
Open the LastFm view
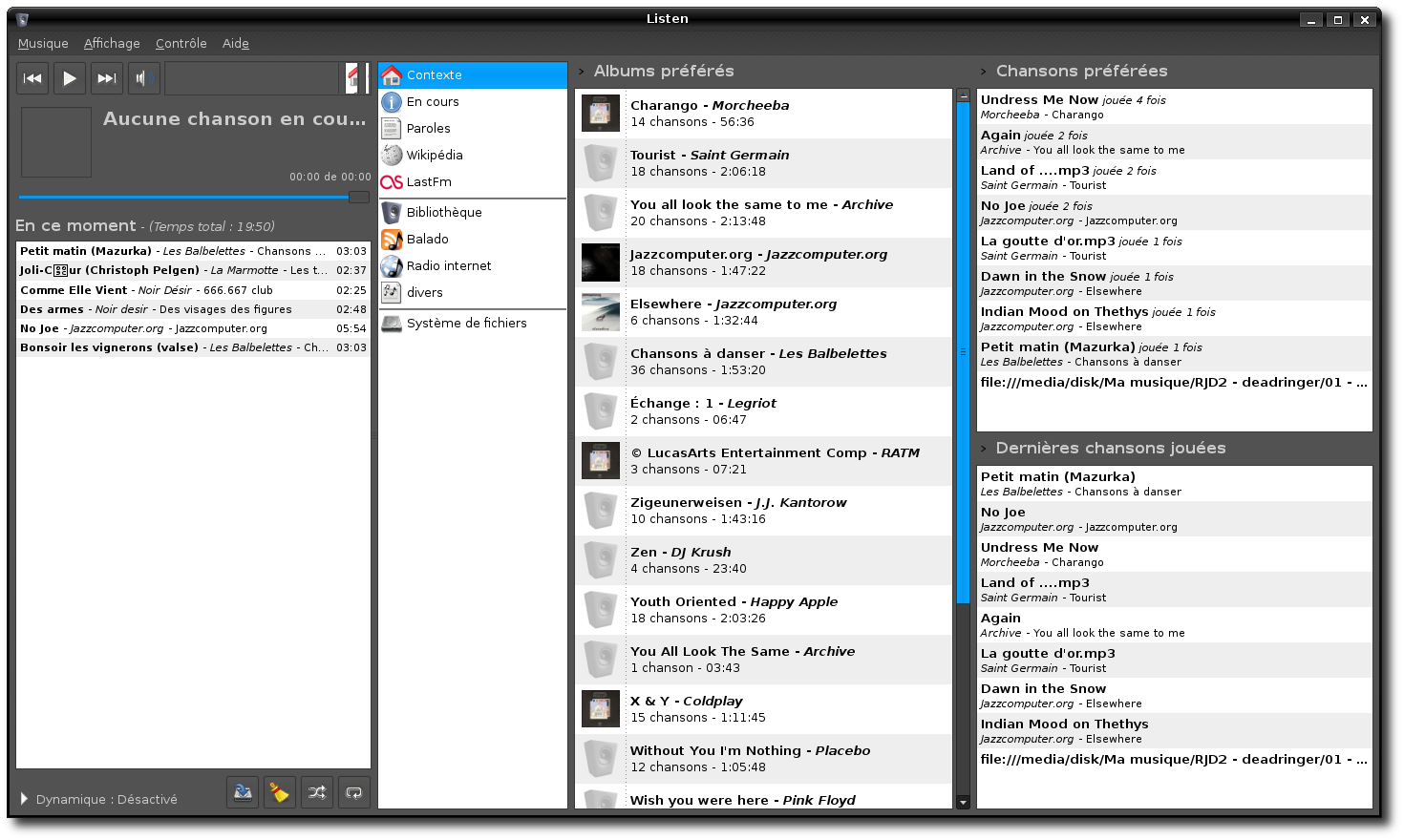click(473, 182)
